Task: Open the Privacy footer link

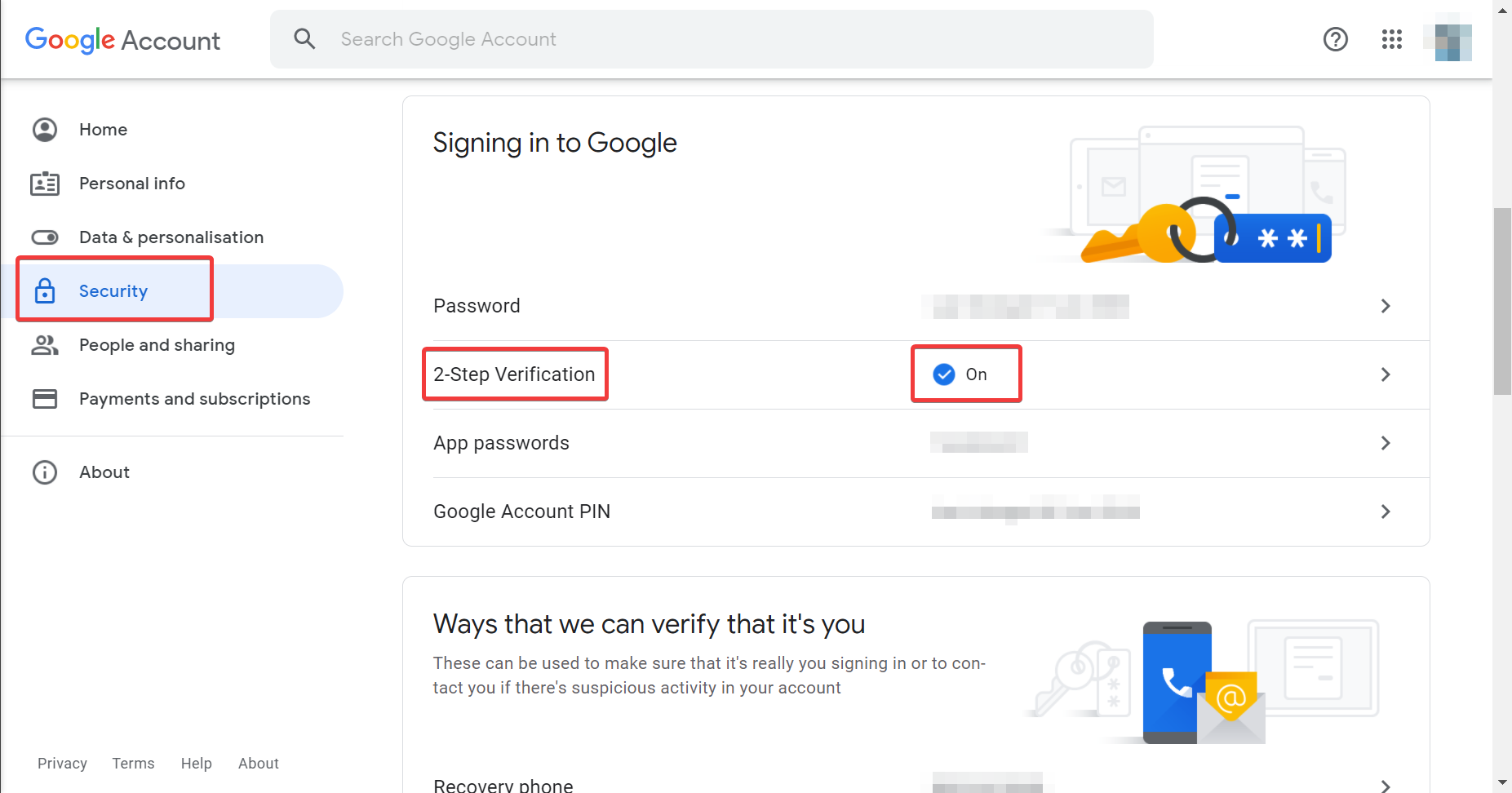Action: coord(62,764)
